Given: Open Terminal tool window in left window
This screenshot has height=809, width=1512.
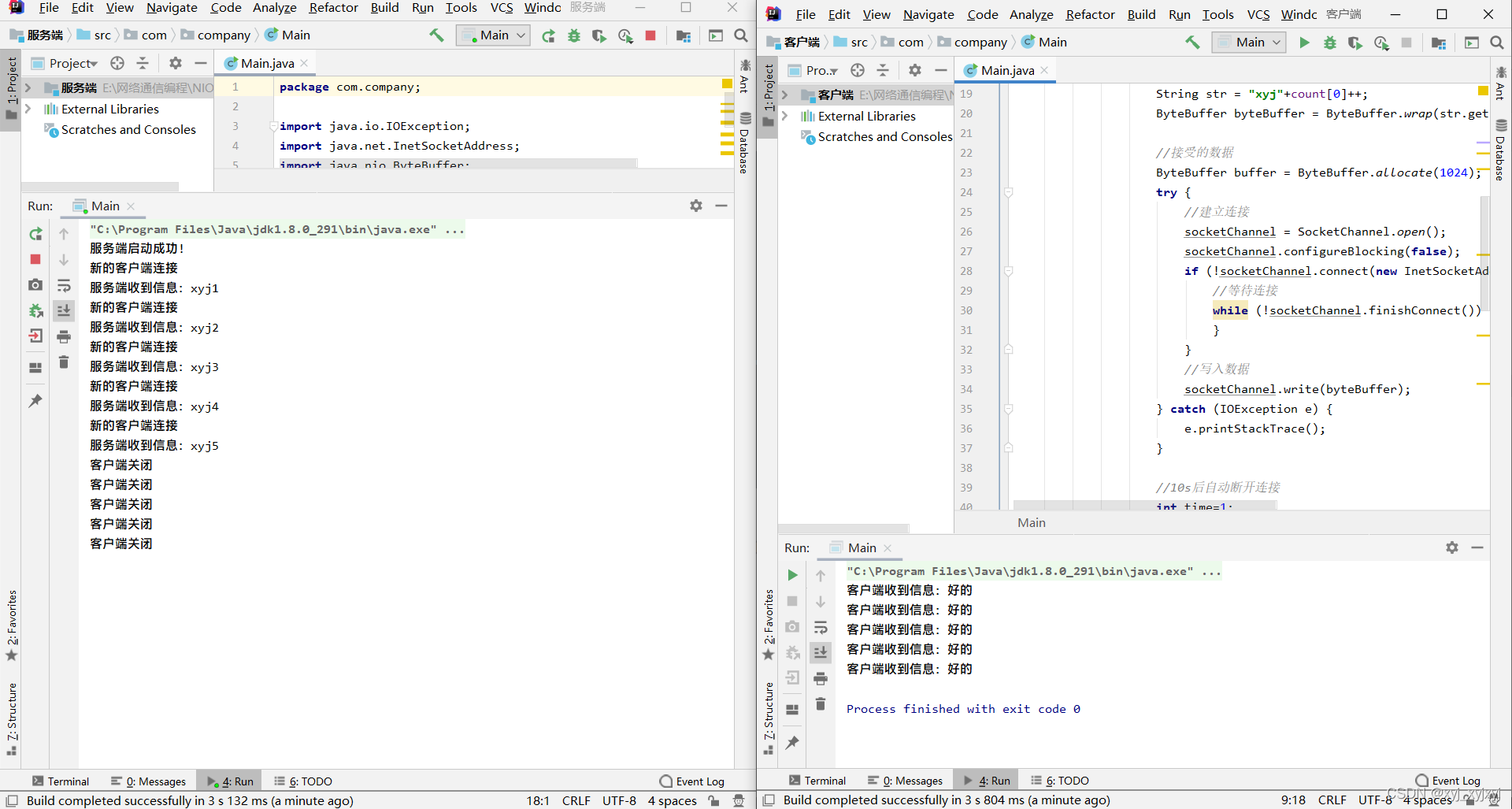Looking at the screenshot, I should click(x=61, y=781).
